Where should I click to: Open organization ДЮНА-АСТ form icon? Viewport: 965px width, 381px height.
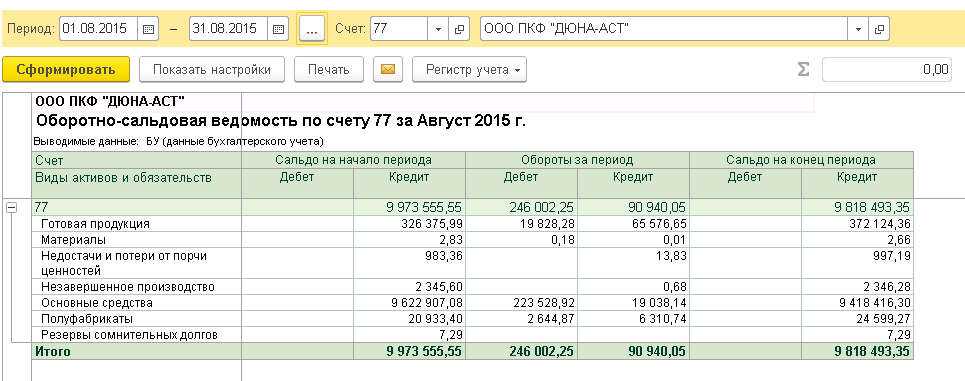(879, 28)
